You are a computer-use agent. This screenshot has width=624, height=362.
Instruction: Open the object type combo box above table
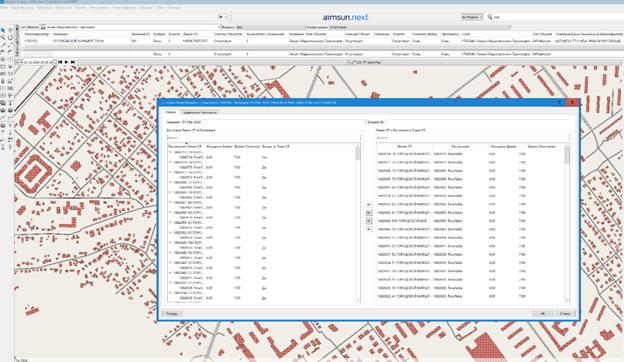tap(130, 27)
